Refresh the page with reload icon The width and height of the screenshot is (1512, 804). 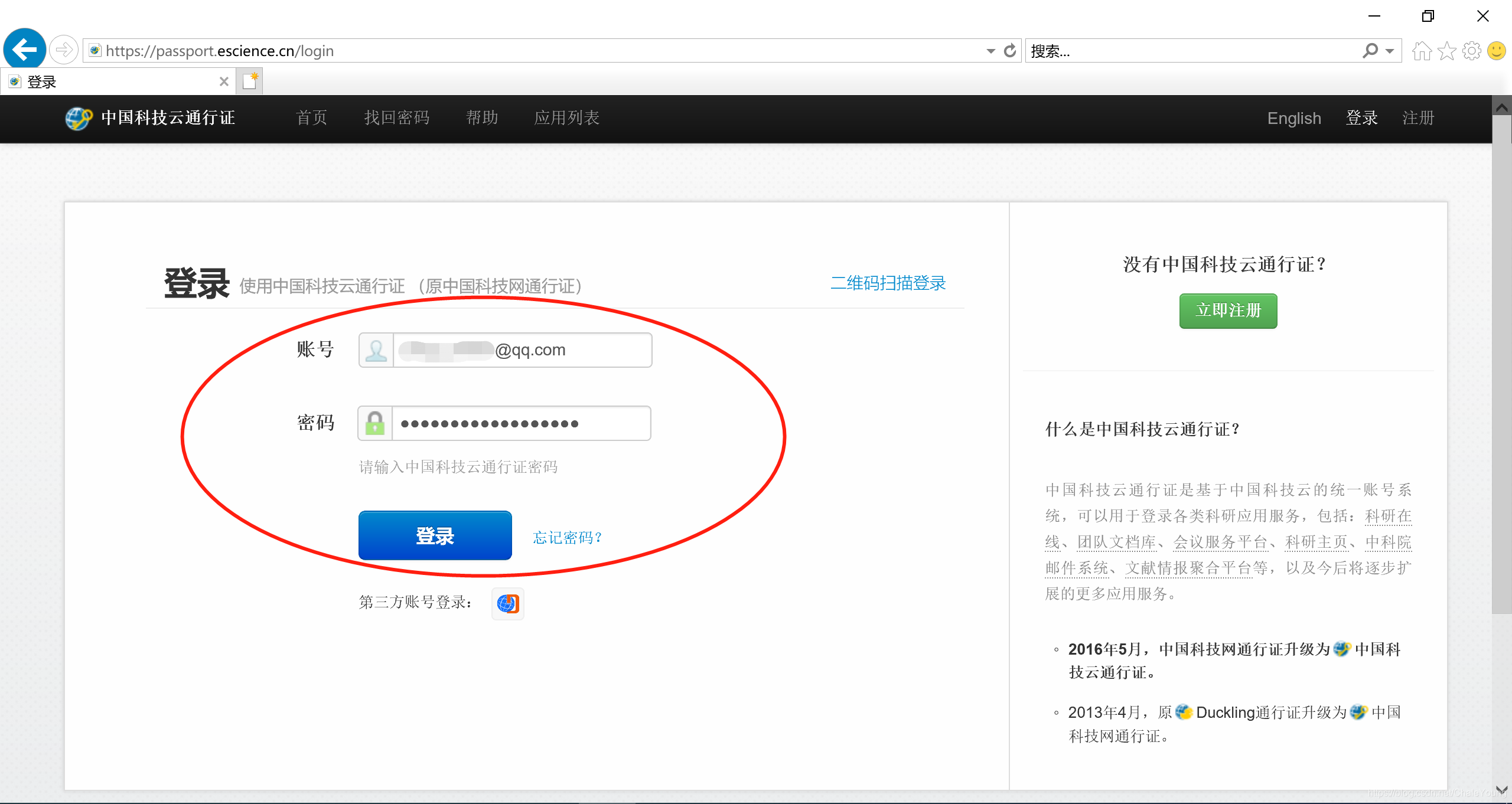(1010, 51)
